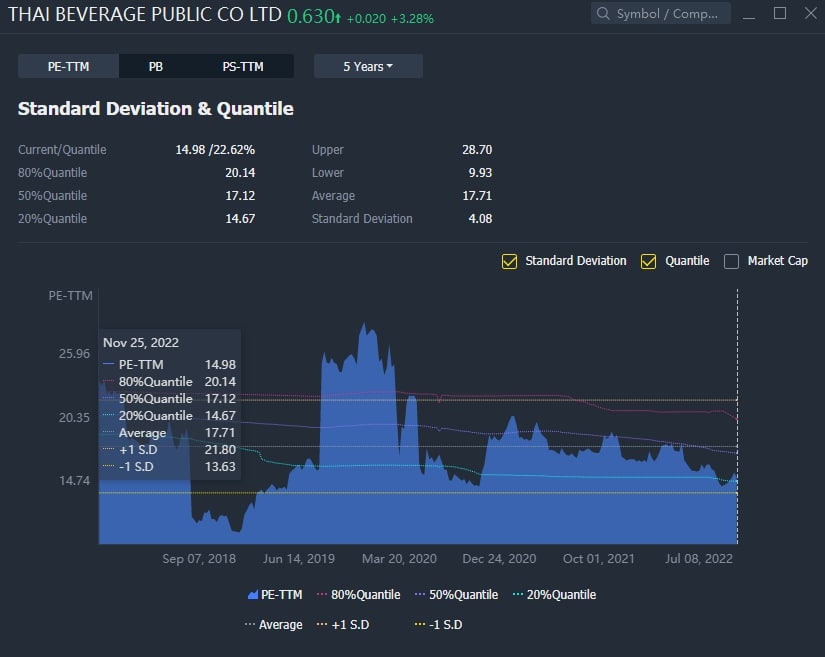
Task: Click the stock price 0.630
Action: (x=311, y=16)
